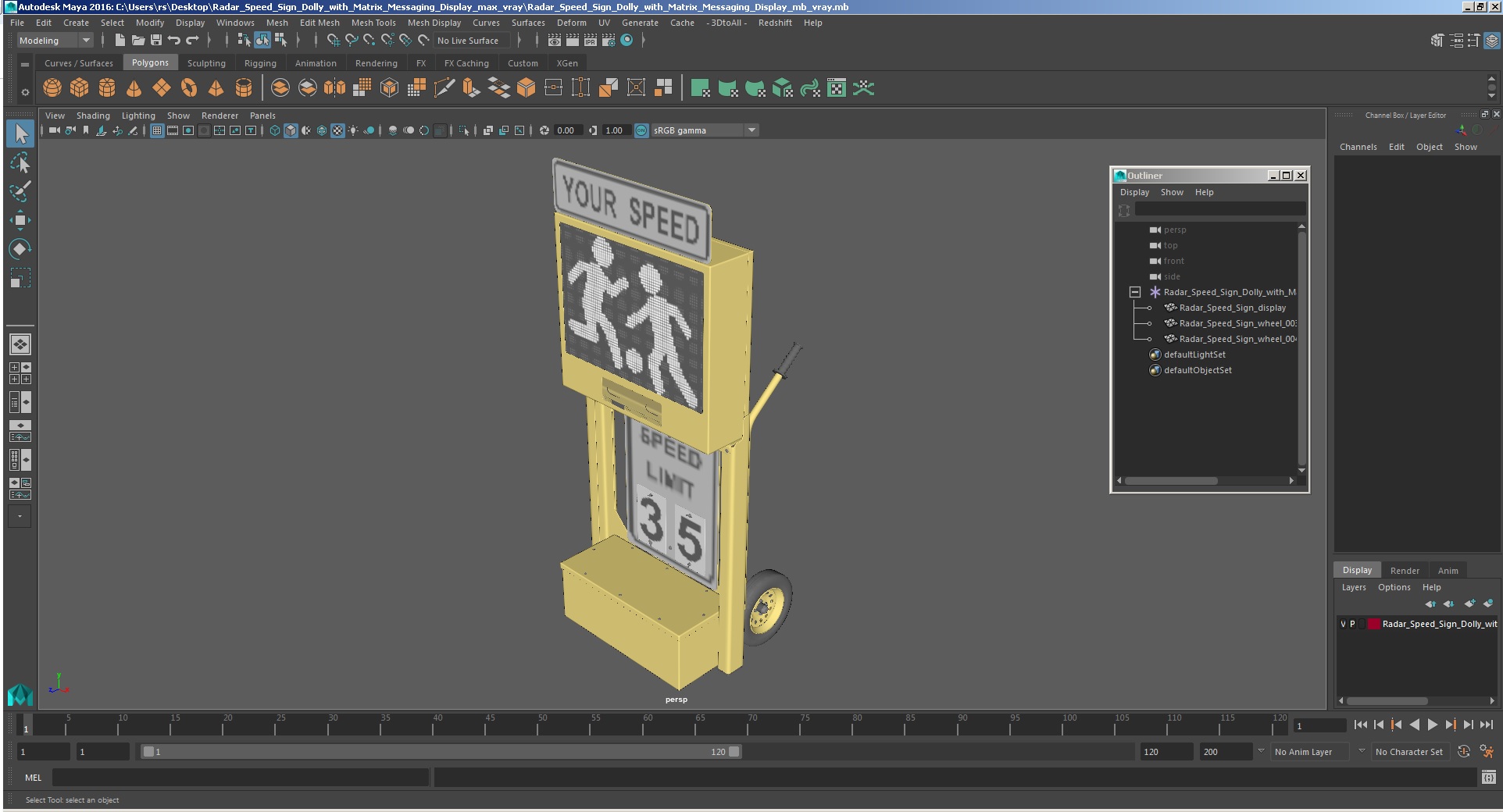Click the time range slider bar
This screenshot has width=1503, height=812.
[441, 752]
